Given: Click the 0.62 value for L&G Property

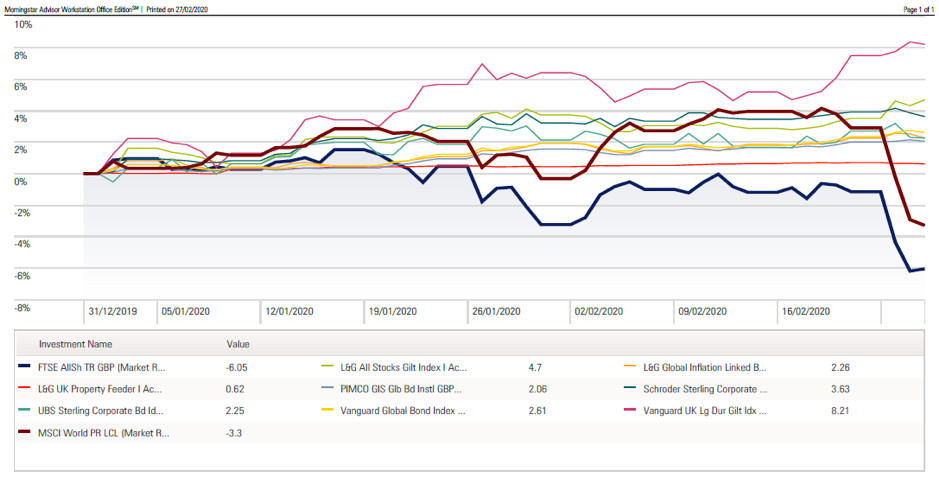Looking at the screenshot, I should click(236, 389).
